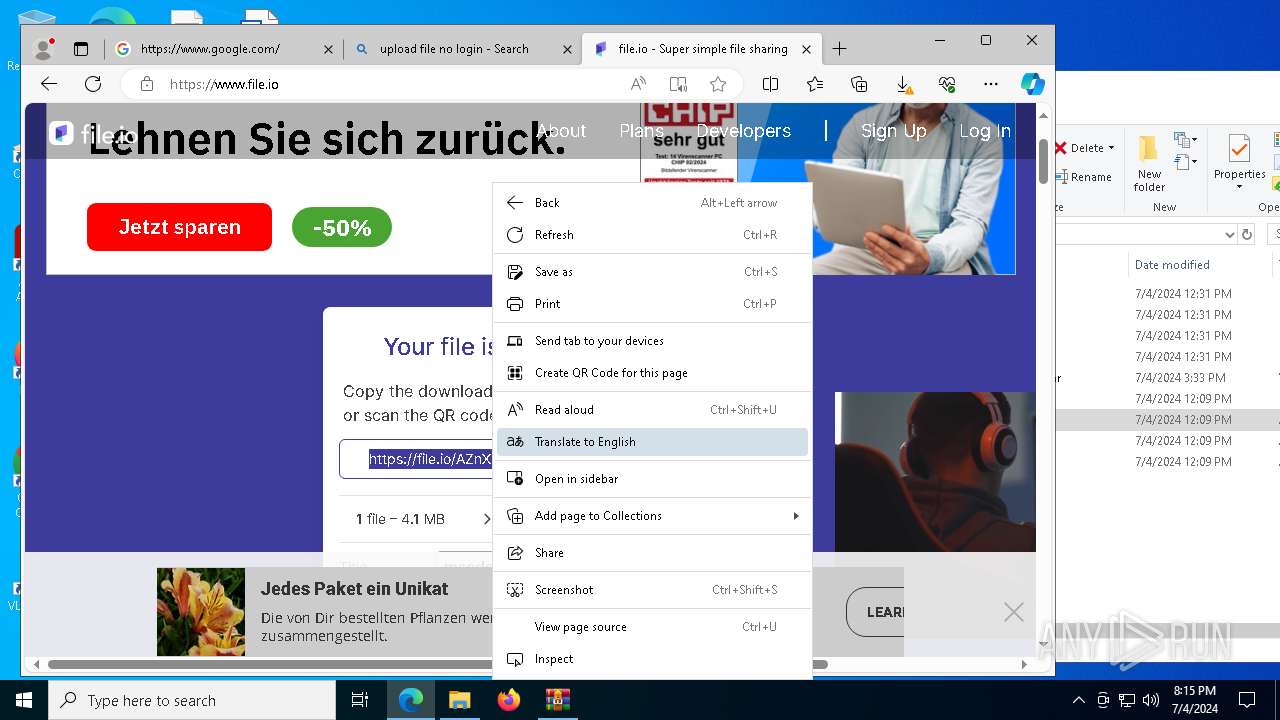The image size is (1280, 720).
Task: Expand the 1 file – 4.1 MB row
Action: pos(417,519)
